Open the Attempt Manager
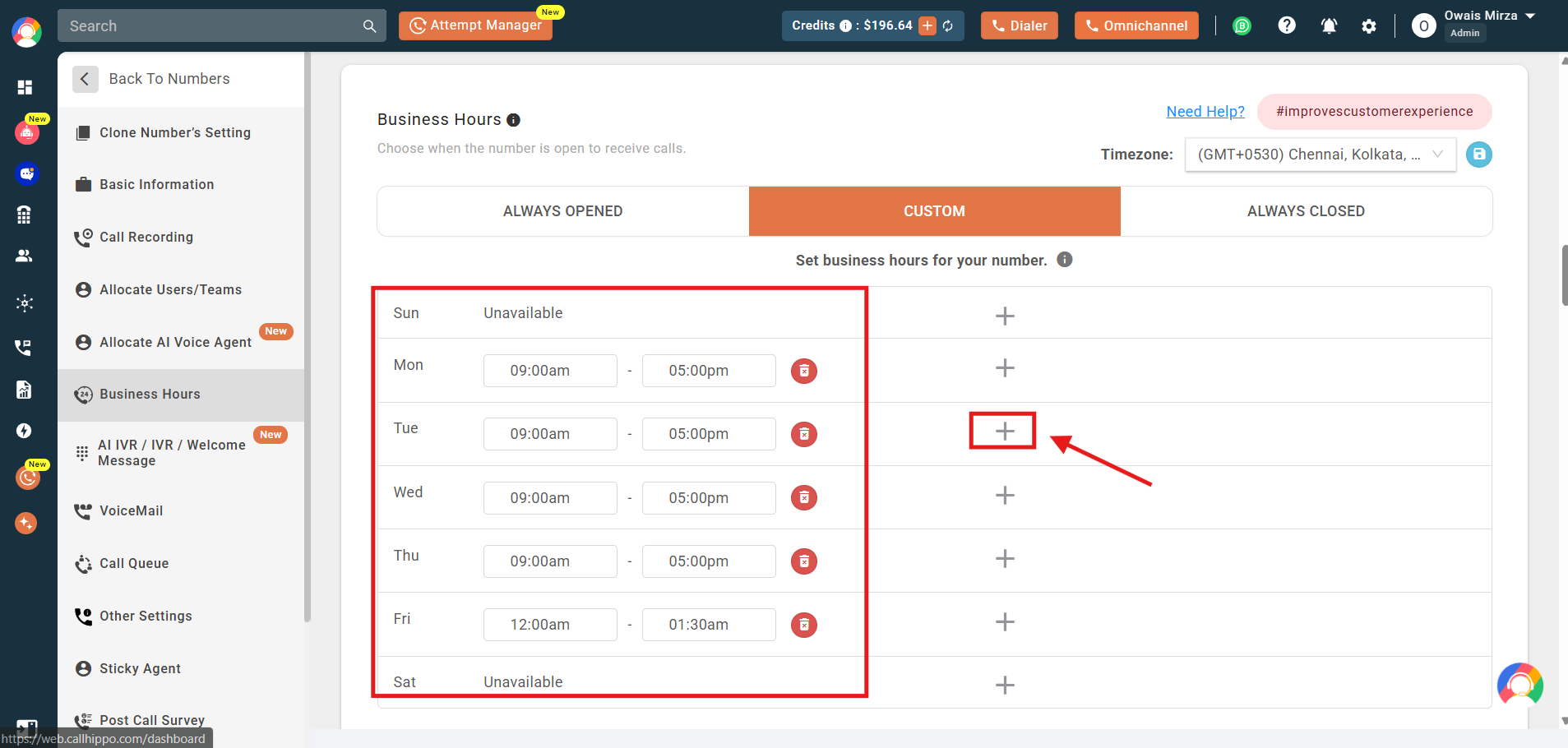This screenshot has width=1568, height=748. click(475, 25)
